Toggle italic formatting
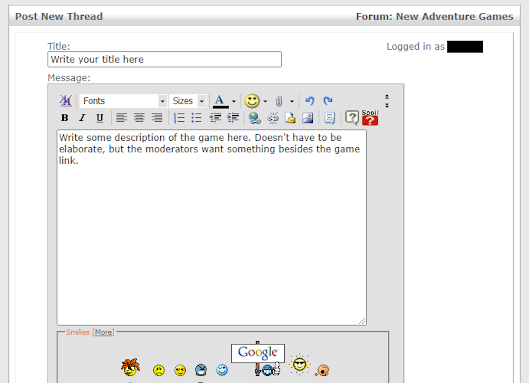Image resolution: width=529 pixels, height=383 pixels. pyautogui.click(x=82, y=118)
